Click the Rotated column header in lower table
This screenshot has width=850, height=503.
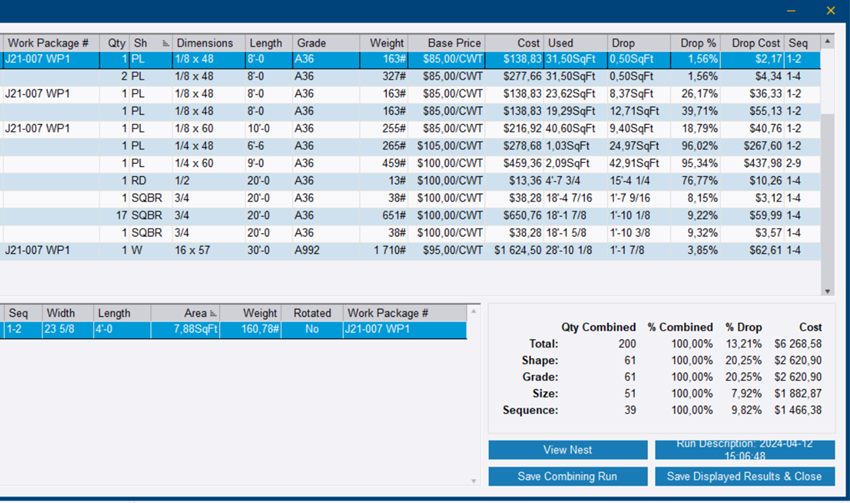point(312,313)
